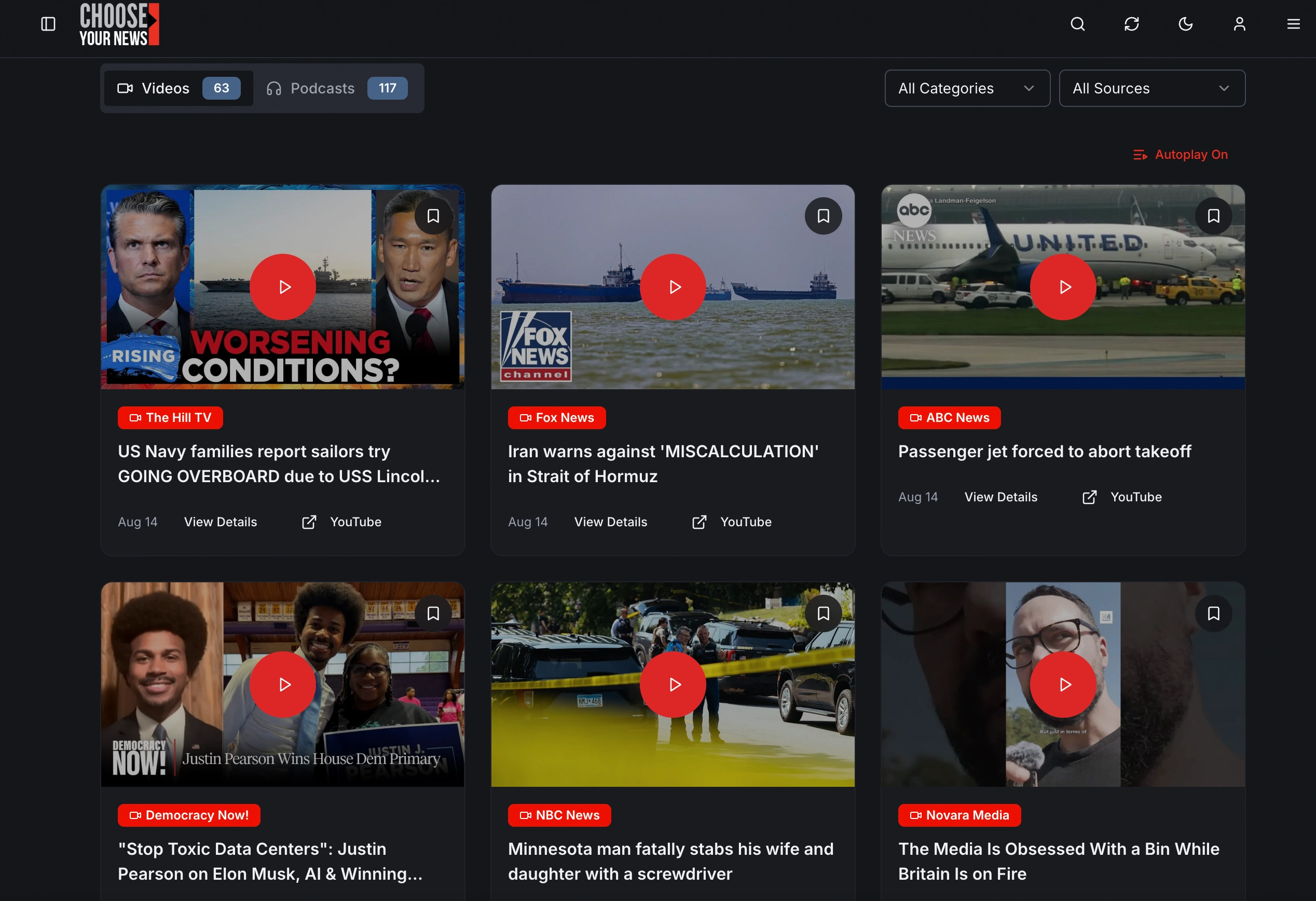Image resolution: width=1316 pixels, height=901 pixels.
Task: Open the search magnifier icon
Action: [1078, 24]
